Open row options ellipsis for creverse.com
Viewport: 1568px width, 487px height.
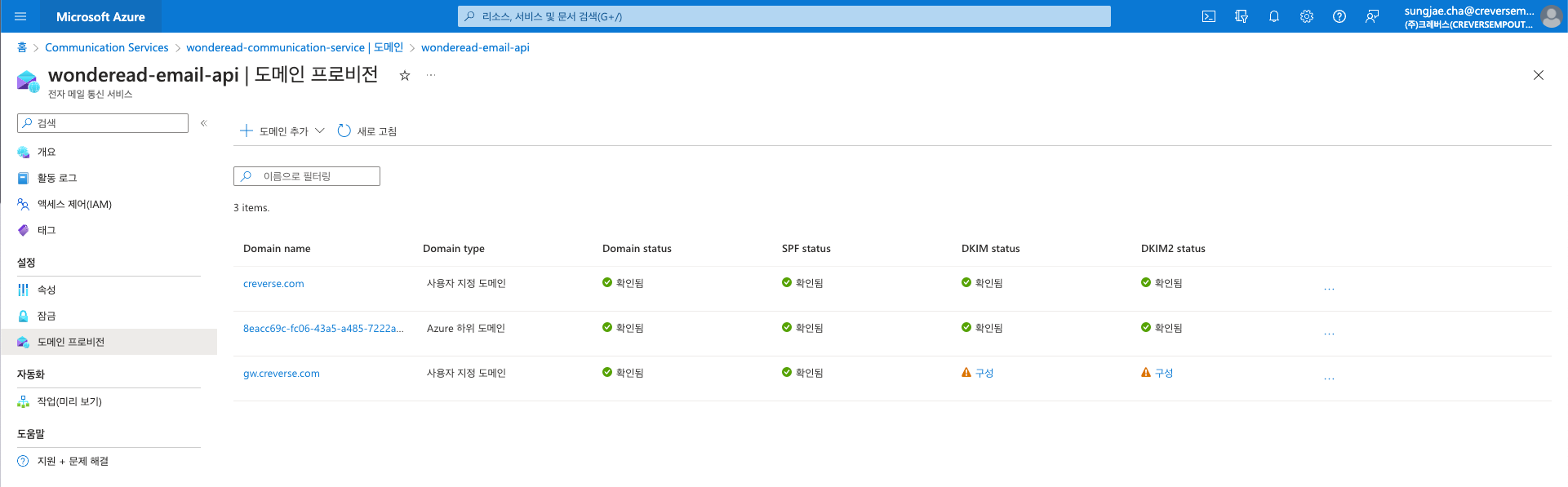(1329, 288)
